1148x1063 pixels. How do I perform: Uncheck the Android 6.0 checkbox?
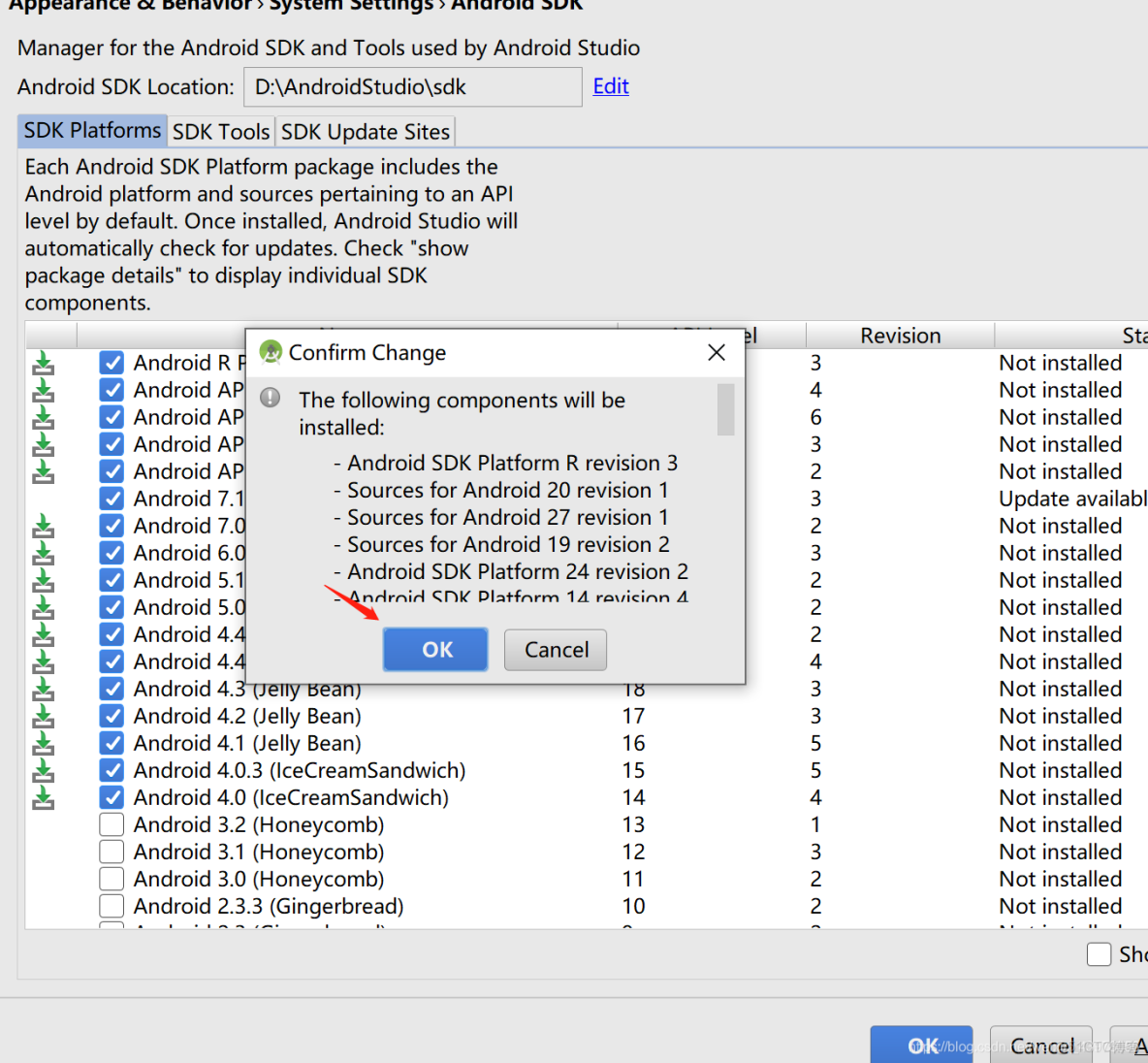pos(112,553)
